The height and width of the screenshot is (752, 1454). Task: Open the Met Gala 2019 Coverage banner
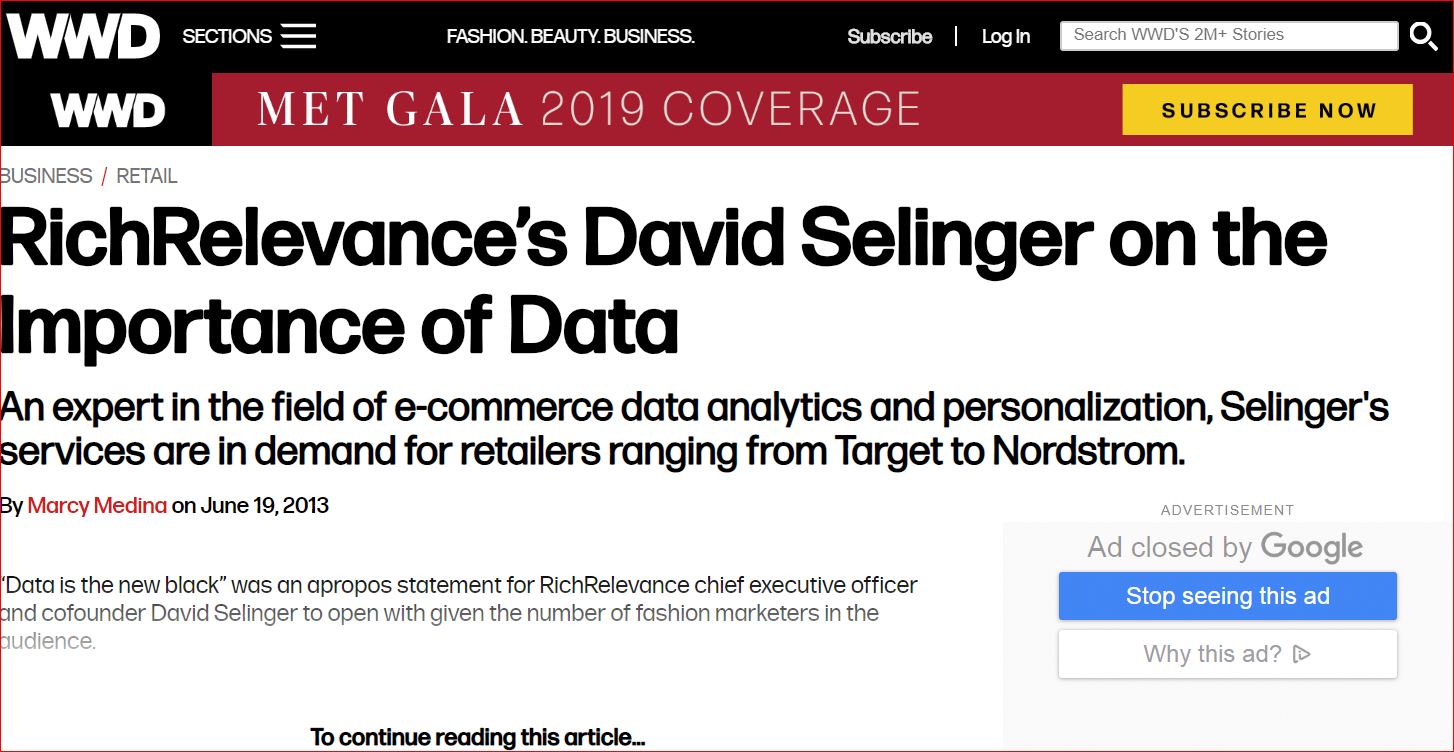(x=588, y=109)
